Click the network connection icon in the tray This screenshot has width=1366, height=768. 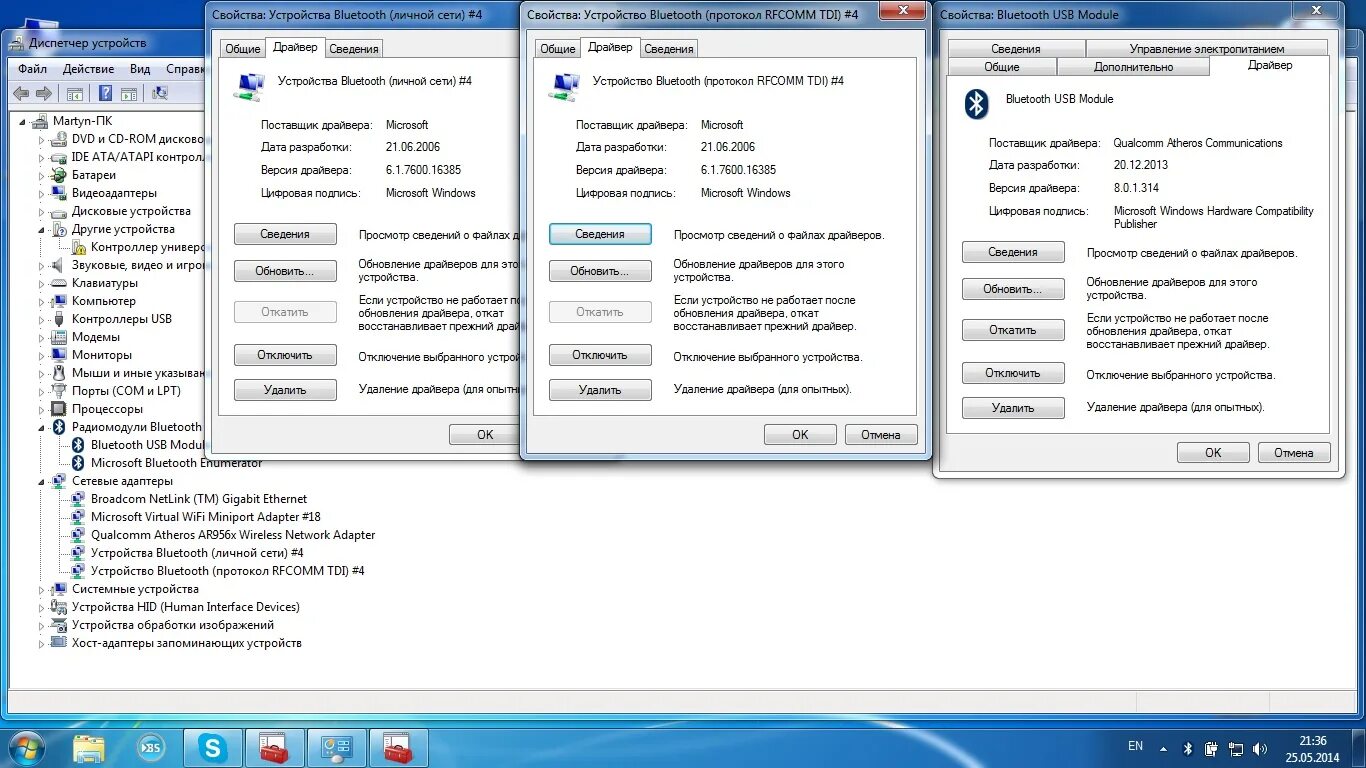tap(1235, 747)
